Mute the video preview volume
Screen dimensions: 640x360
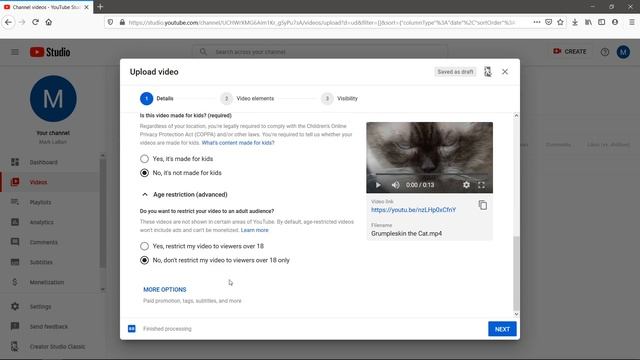click(395, 185)
